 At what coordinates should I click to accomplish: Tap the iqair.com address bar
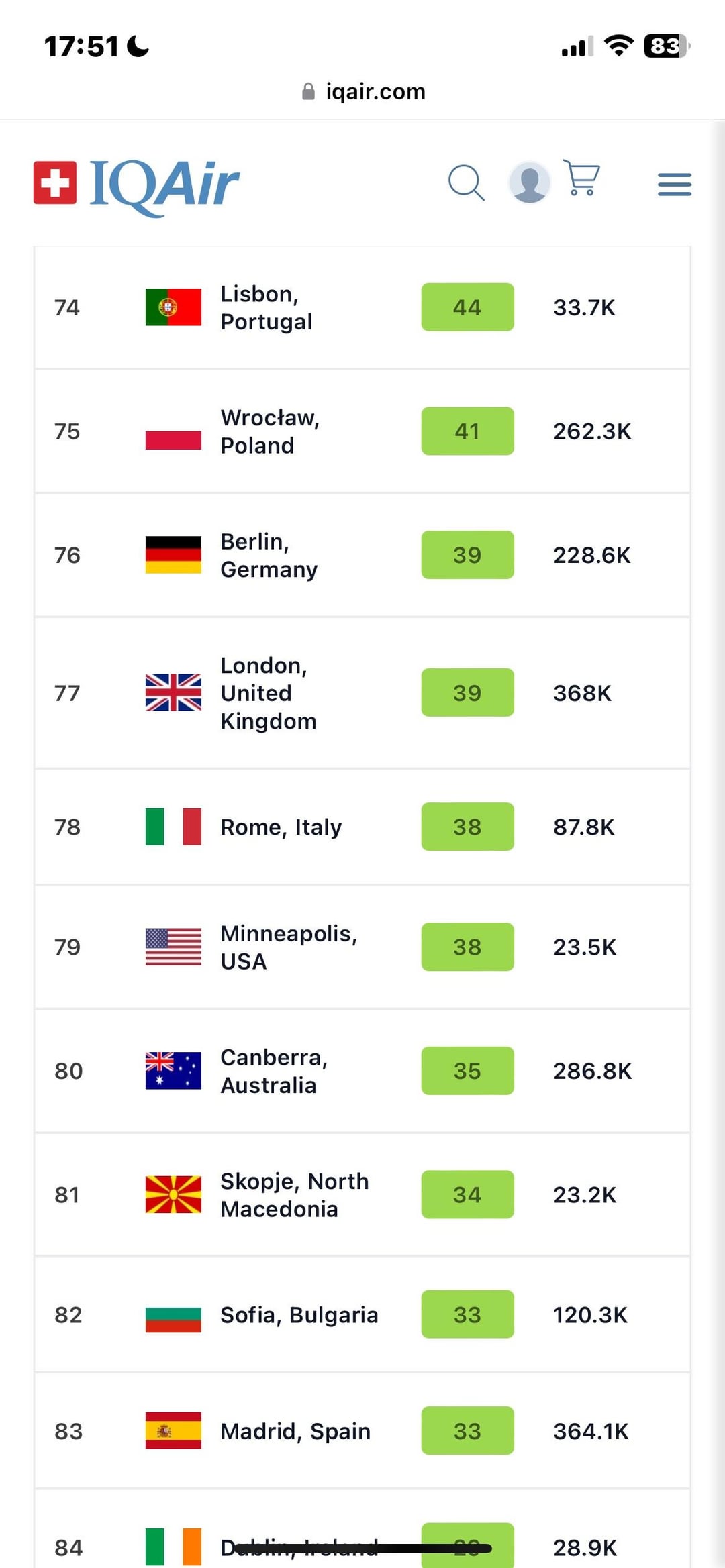point(363,91)
